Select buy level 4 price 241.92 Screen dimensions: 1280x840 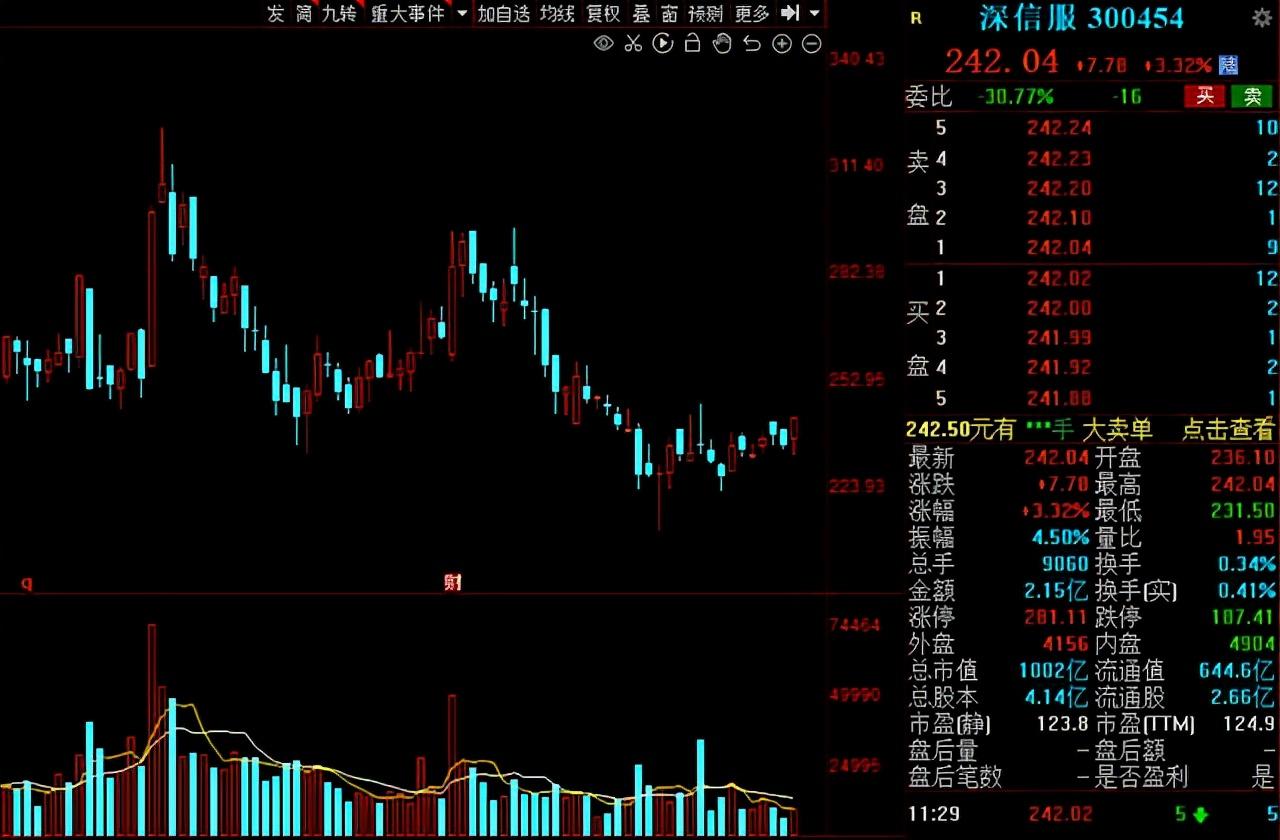coord(1059,368)
